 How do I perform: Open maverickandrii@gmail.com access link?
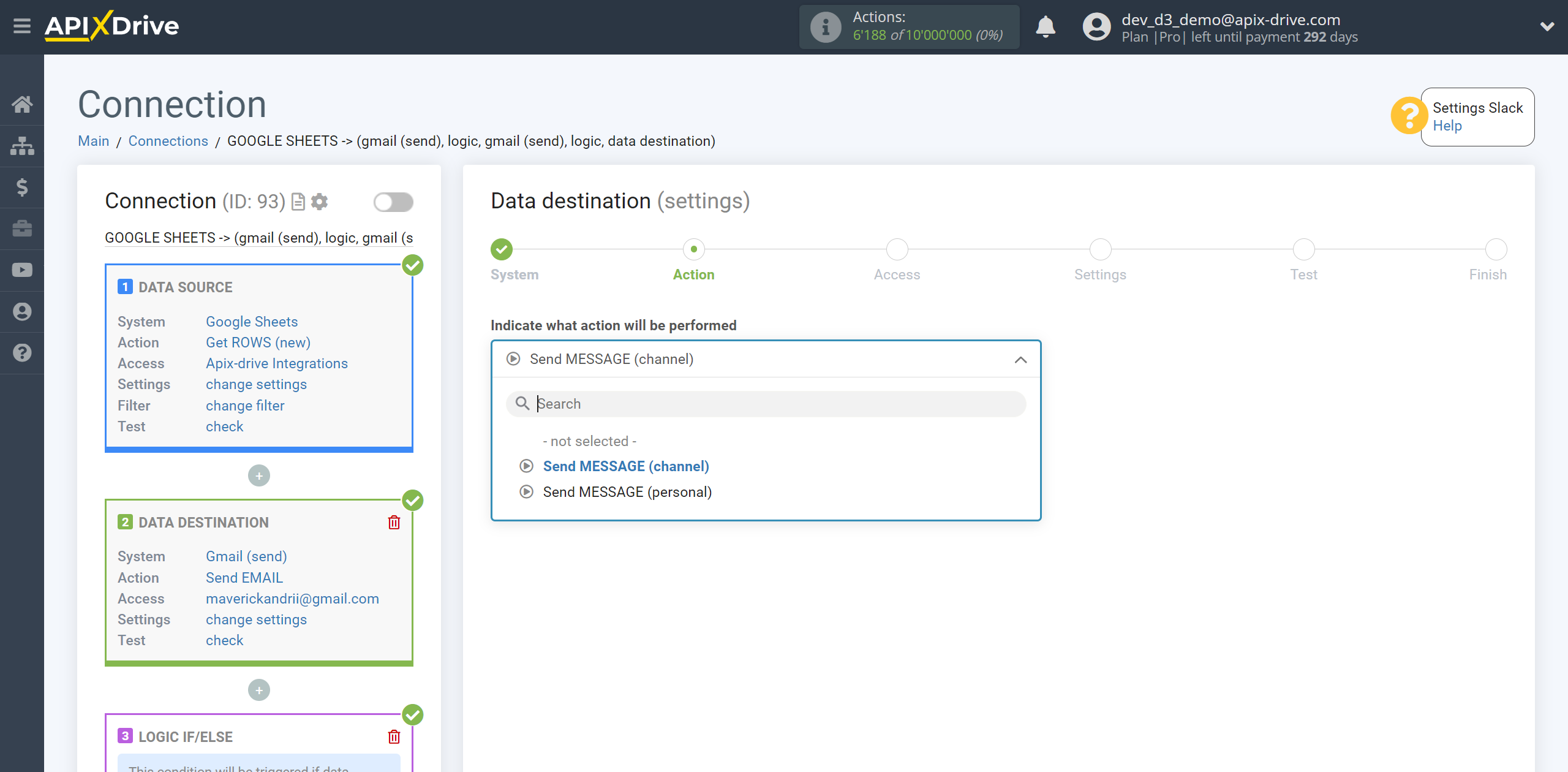[292, 599]
